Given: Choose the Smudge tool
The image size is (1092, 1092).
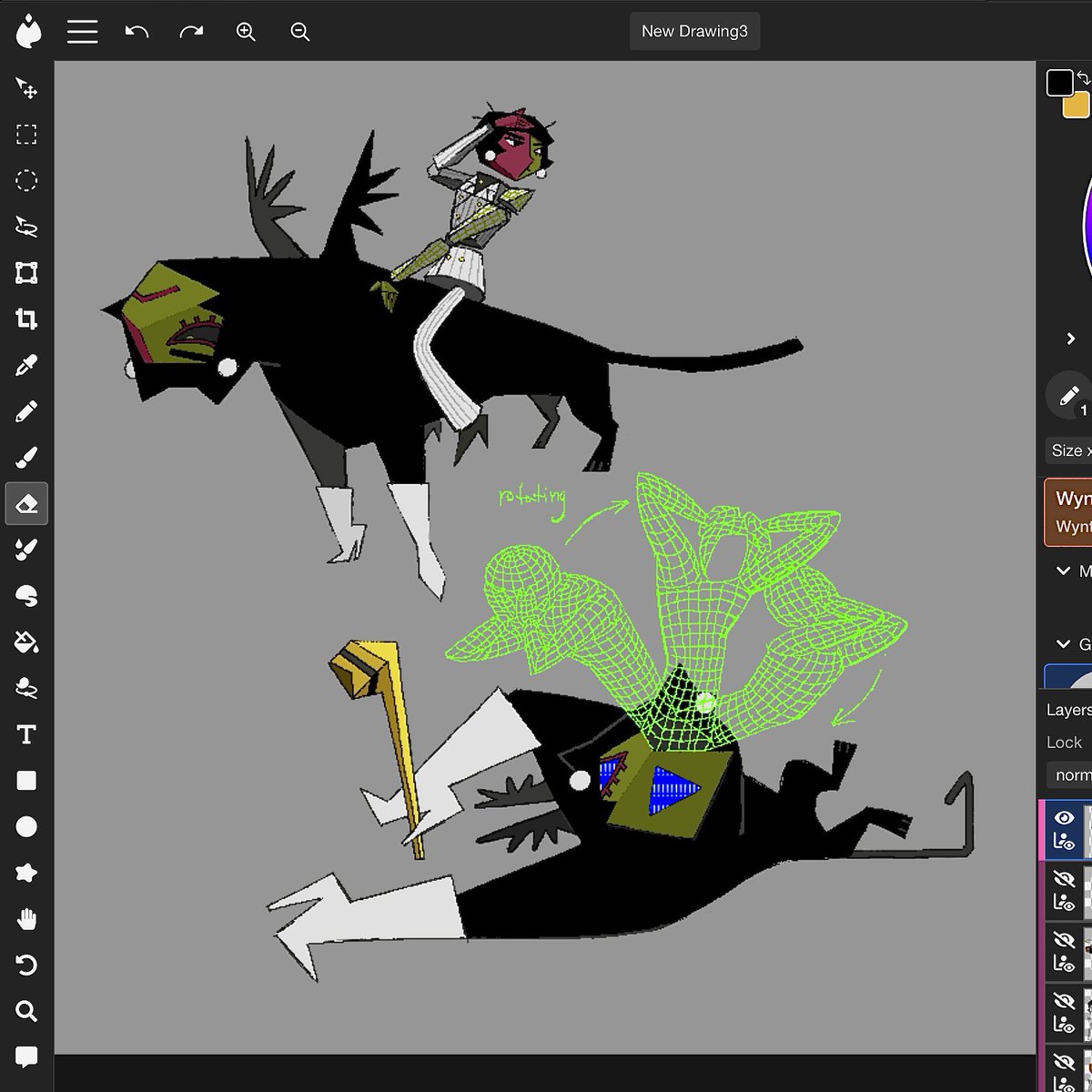Looking at the screenshot, I should [26, 596].
